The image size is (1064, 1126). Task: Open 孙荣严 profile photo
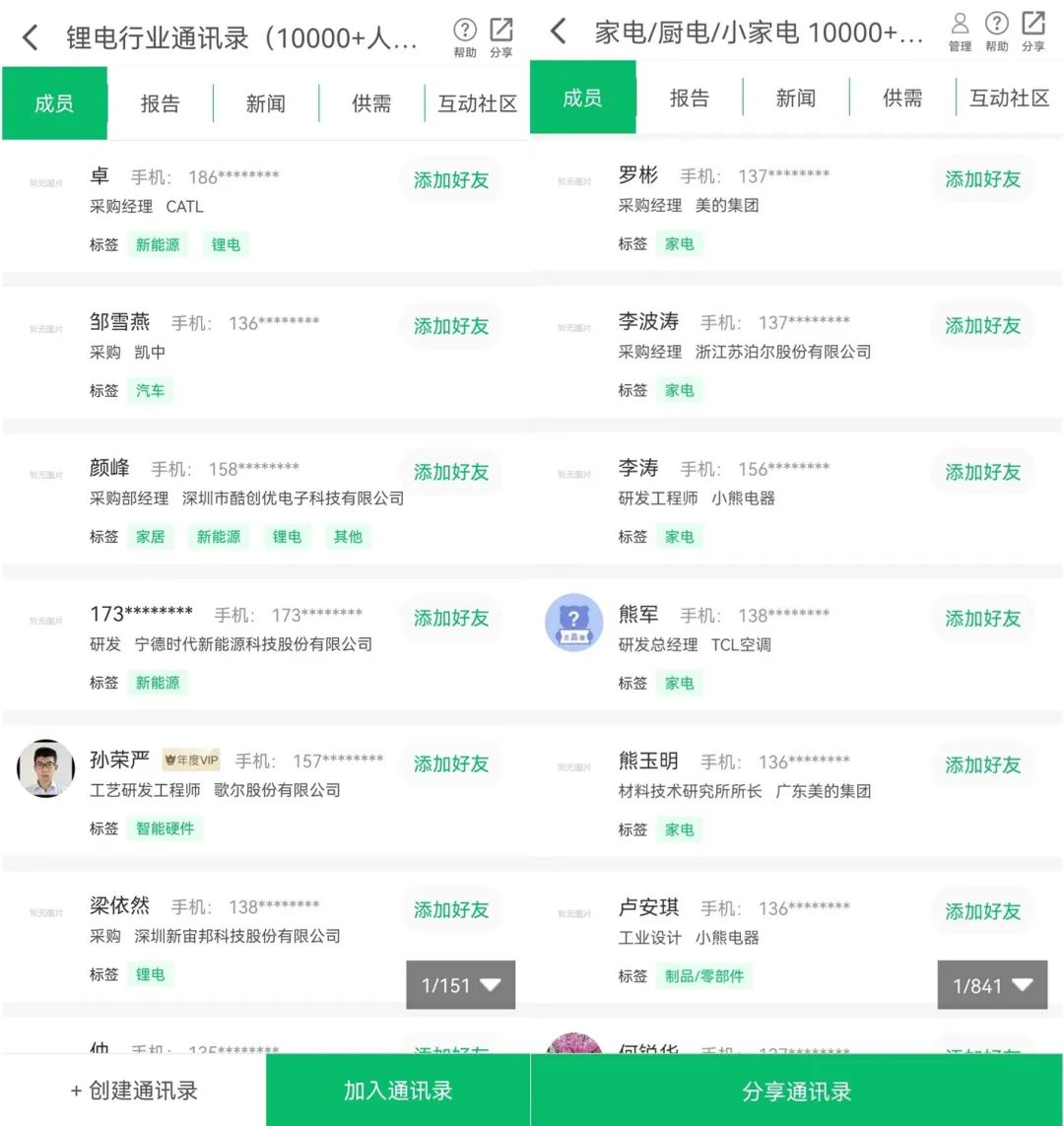[46, 768]
